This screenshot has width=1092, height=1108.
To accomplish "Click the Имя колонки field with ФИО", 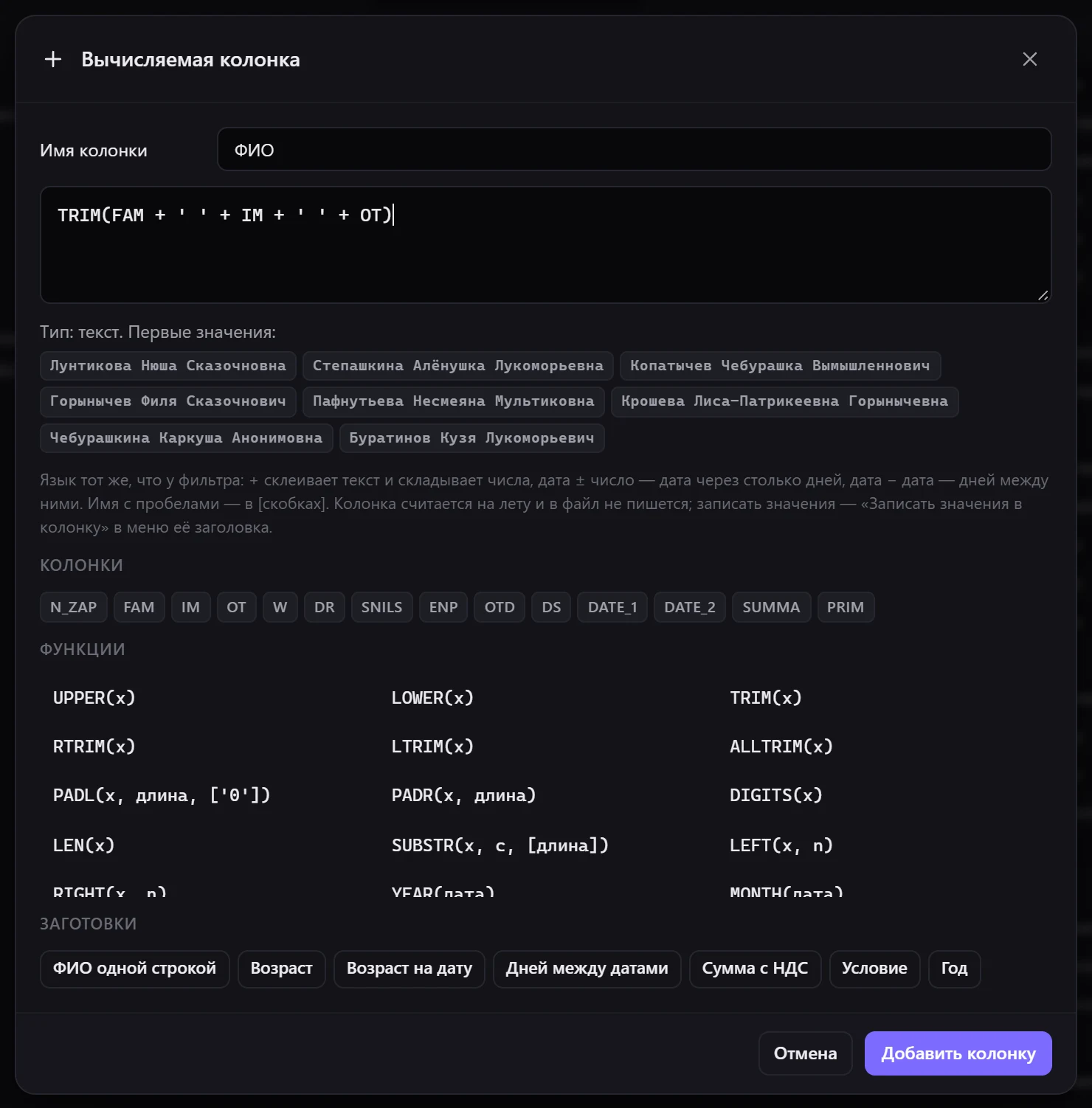I will point(634,150).
